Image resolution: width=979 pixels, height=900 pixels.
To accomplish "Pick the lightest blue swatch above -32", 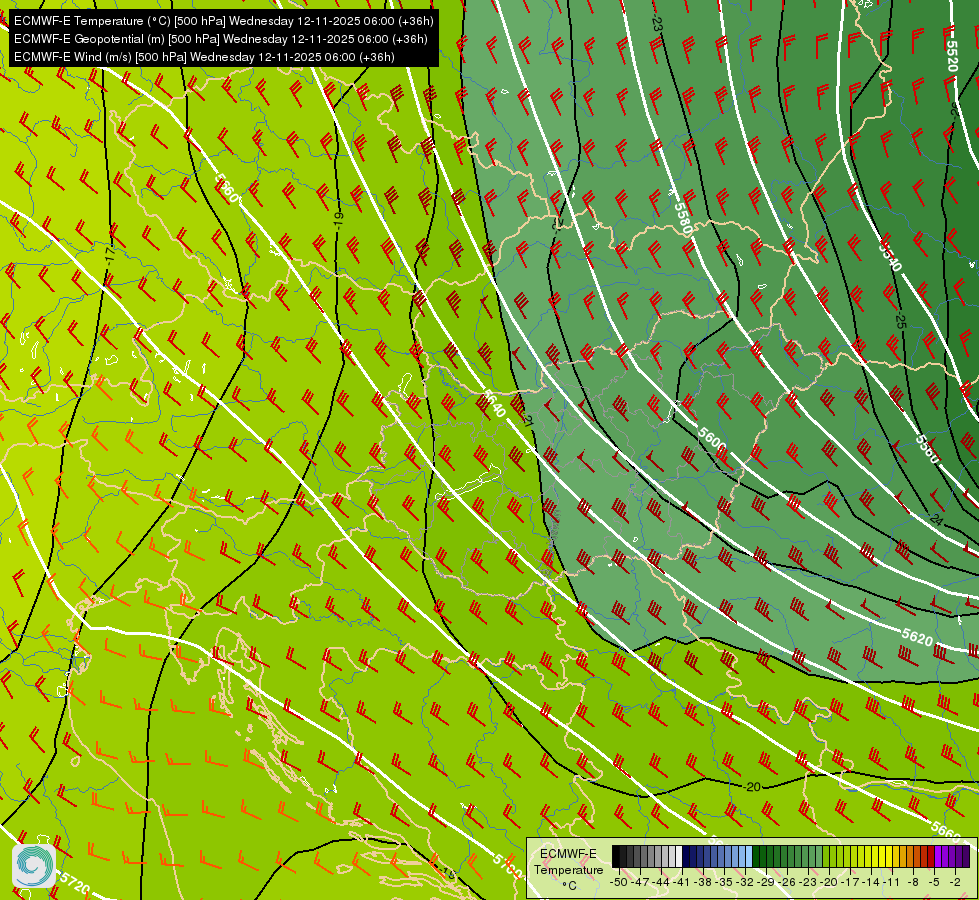I will coord(749,856).
